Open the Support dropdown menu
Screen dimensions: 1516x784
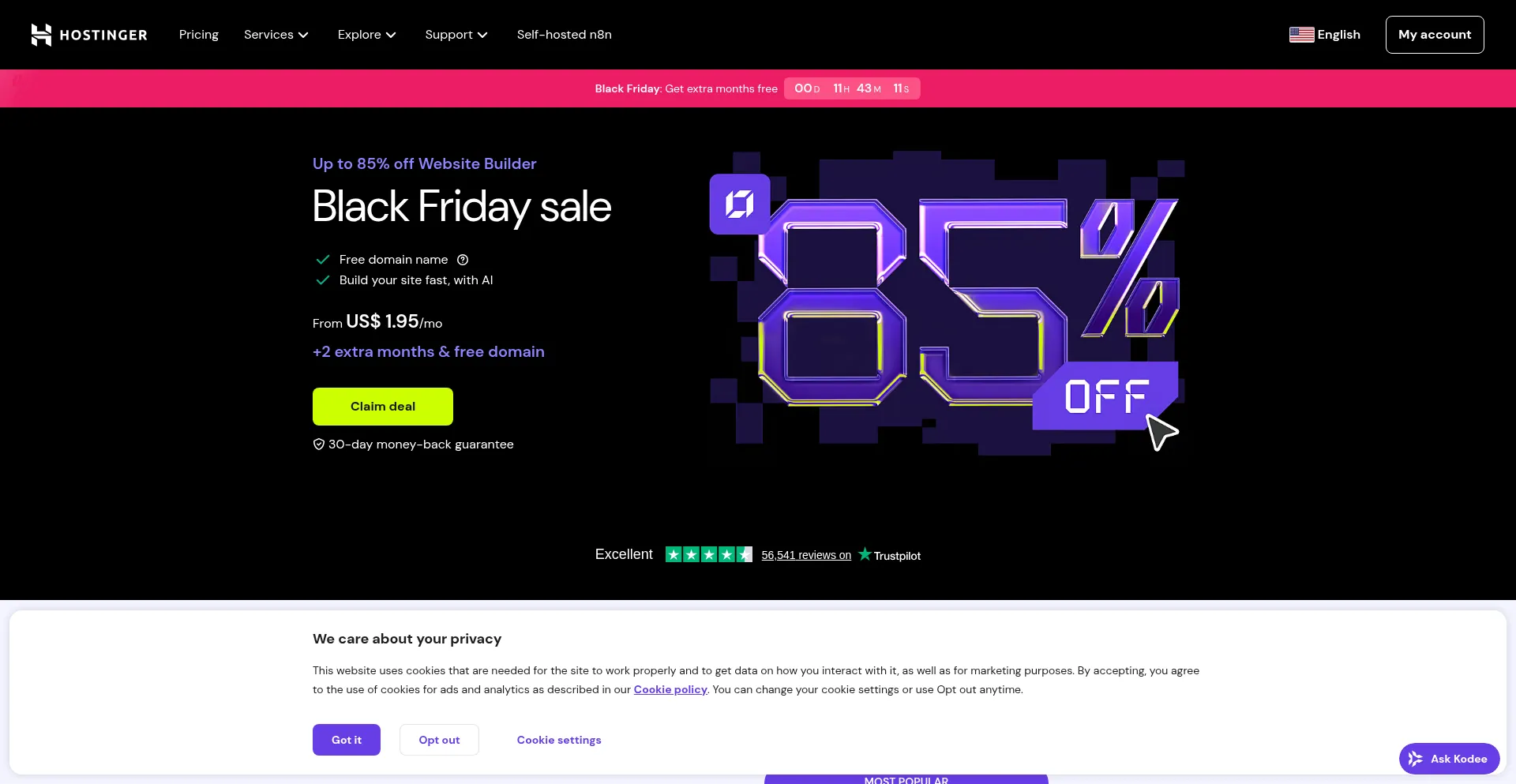pyautogui.click(x=456, y=35)
